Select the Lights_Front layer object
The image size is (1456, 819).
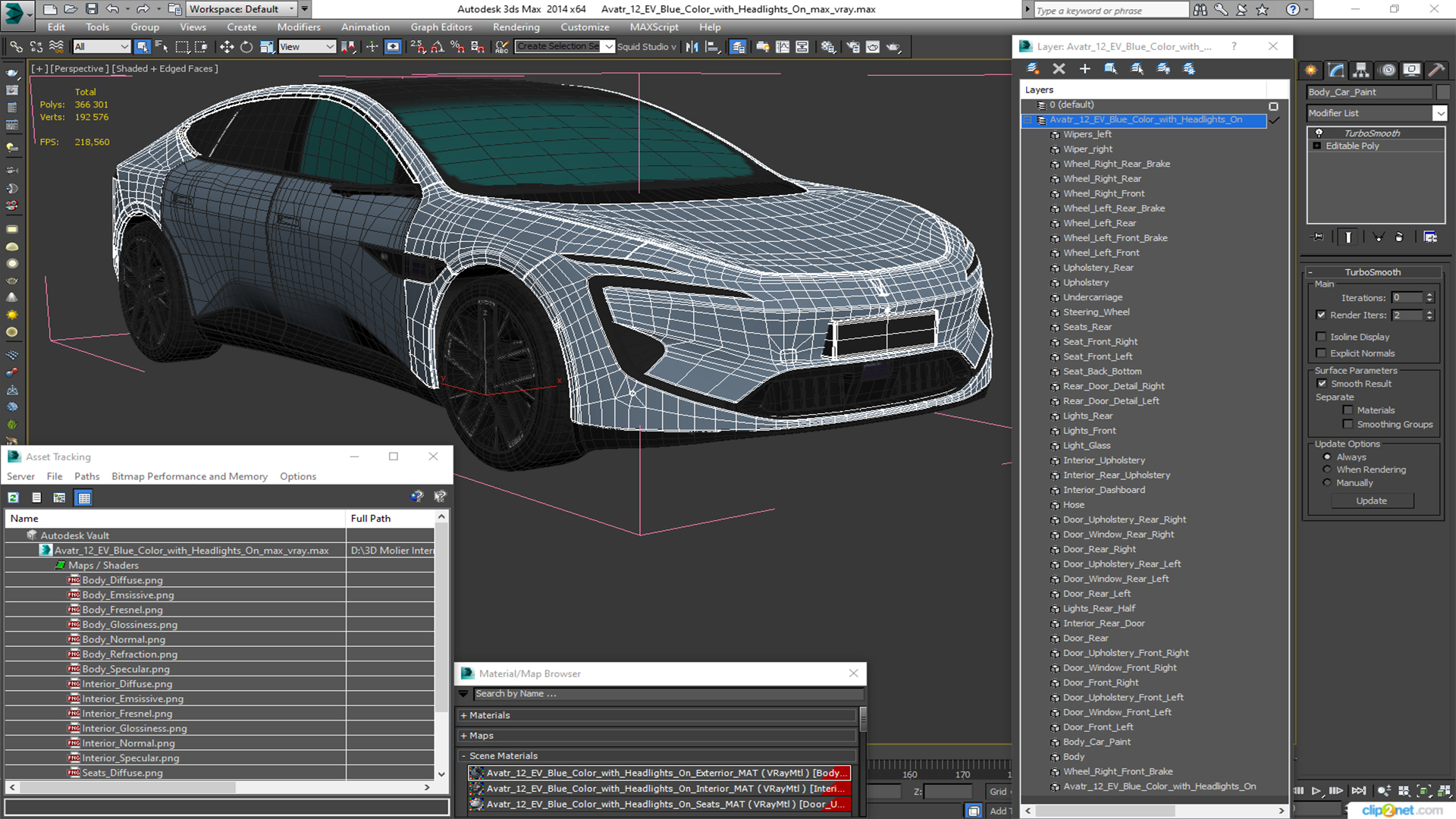[x=1089, y=431]
